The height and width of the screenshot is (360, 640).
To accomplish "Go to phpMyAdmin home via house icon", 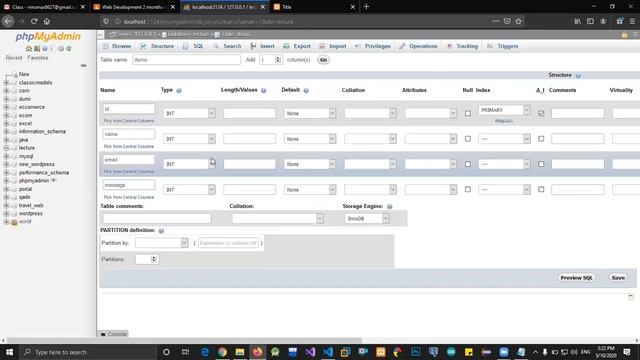I will [x=29, y=49].
